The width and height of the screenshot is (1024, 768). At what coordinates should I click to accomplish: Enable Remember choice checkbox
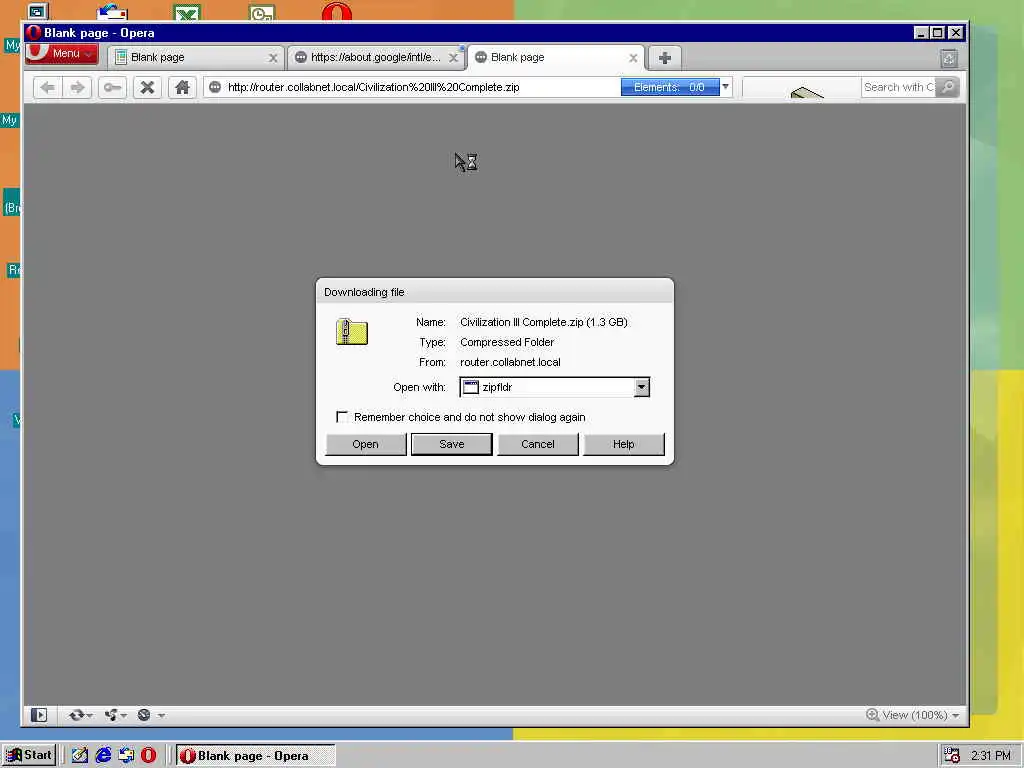coord(342,417)
